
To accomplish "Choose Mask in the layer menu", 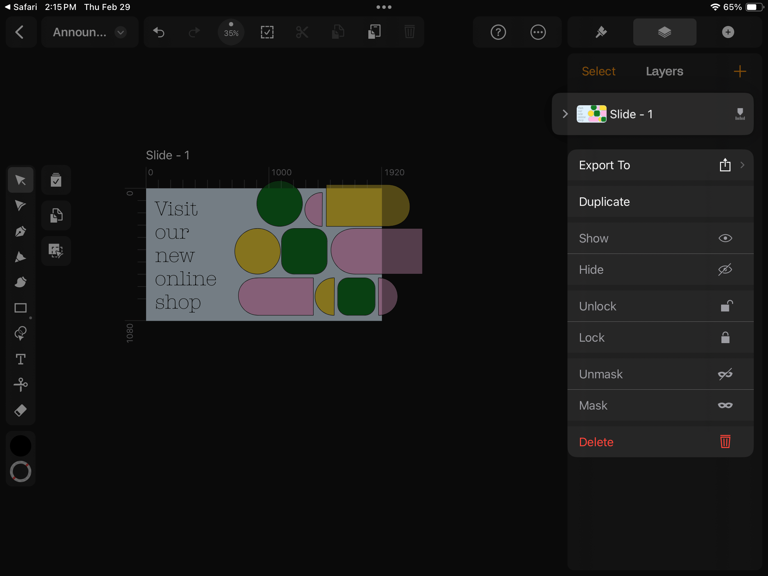I will click(x=660, y=406).
